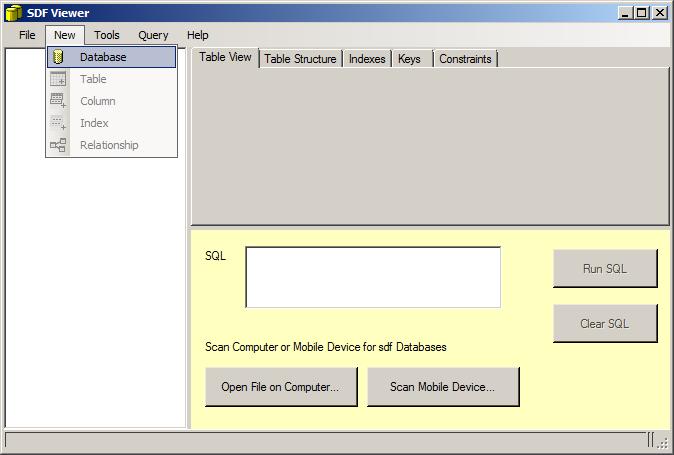Switch to the Constraints tab
This screenshot has height=455, width=674.
click(x=466, y=59)
